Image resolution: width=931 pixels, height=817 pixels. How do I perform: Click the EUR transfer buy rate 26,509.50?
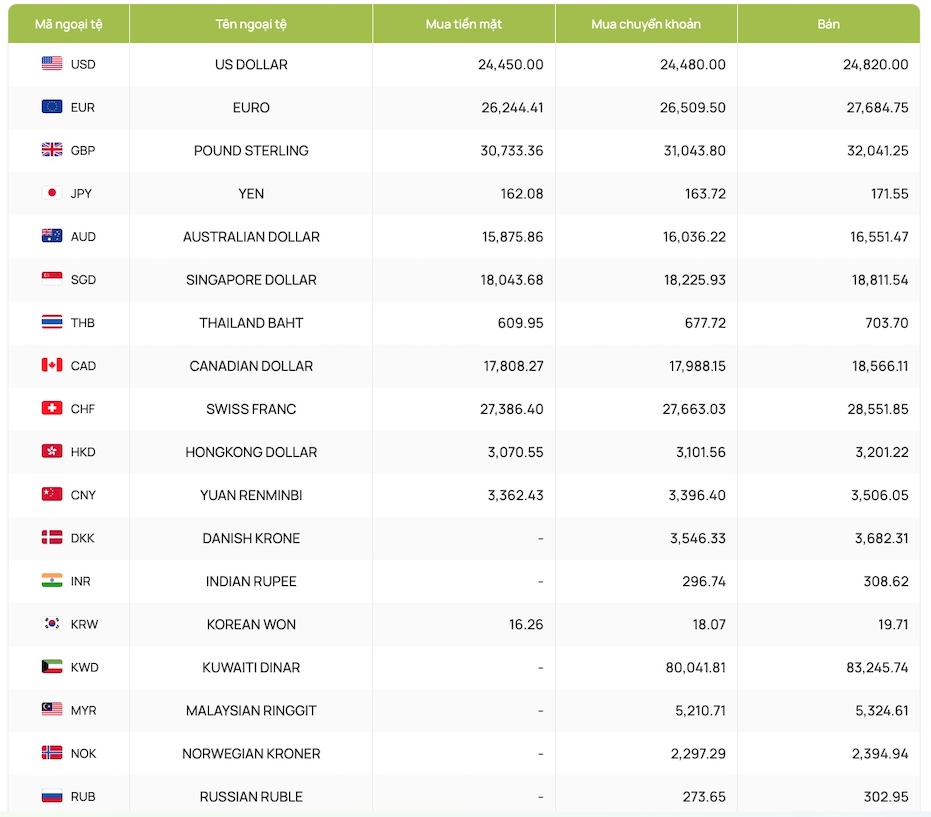click(693, 107)
